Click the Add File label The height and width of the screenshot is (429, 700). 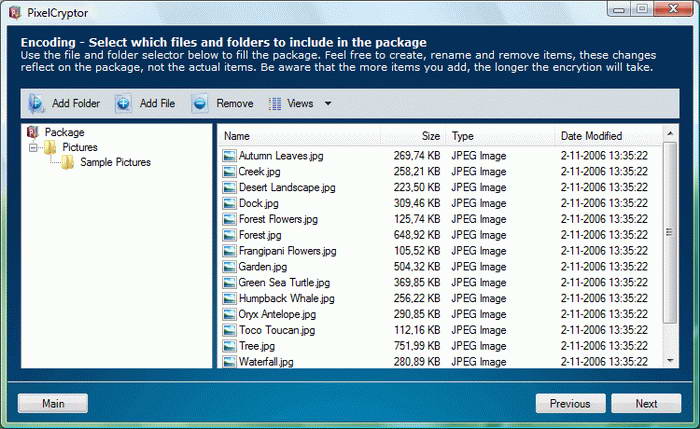click(157, 104)
